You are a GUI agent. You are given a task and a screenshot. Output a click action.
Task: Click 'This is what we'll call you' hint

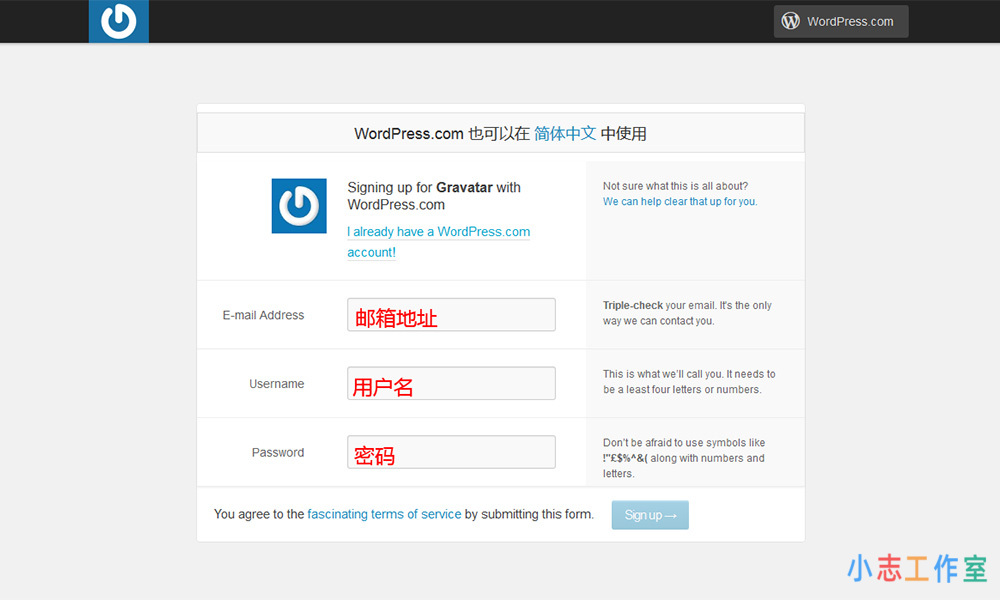pyautogui.click(x=689, y=382)
